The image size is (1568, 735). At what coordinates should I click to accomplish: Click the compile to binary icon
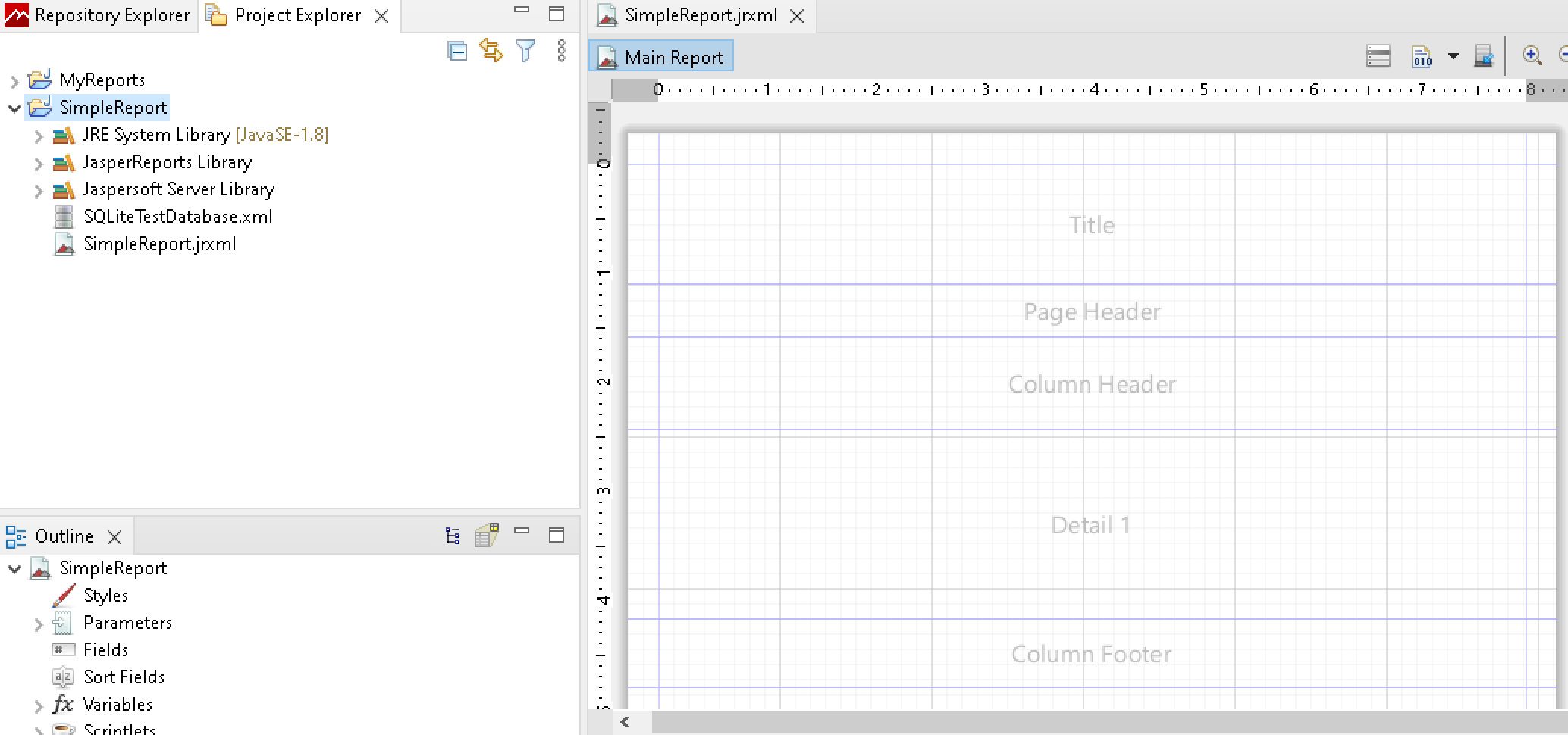point(1422,57)
